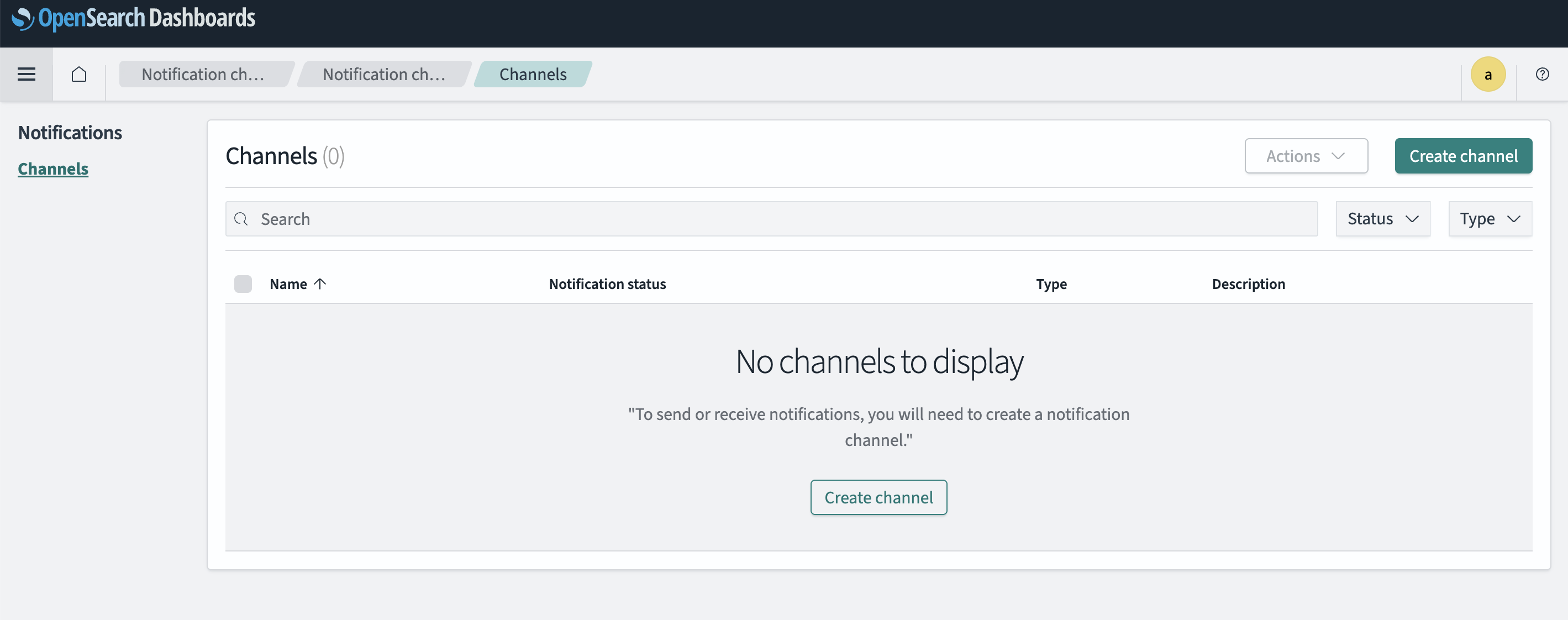This screenshot has height=620, width=1568.
Task: Open the help question mark icon
Action: [x=1542, y=74]
